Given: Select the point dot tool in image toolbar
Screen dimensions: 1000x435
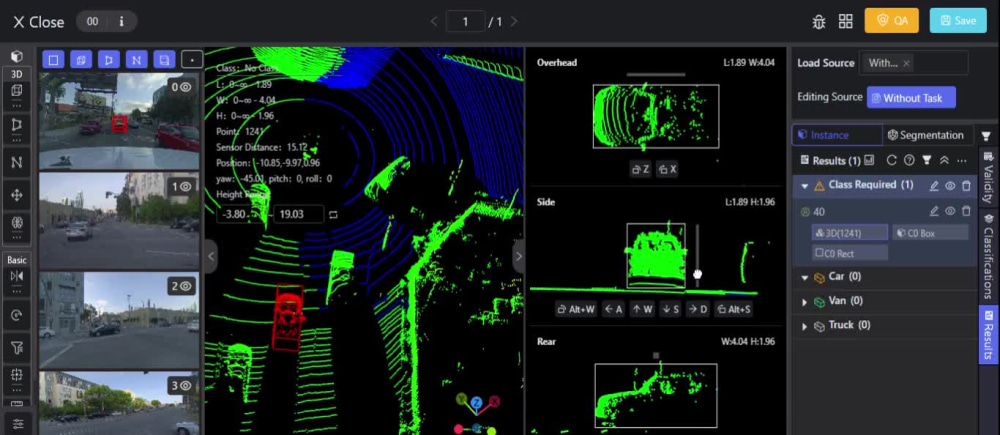Looking at the screenshot, I should [192, 60].
